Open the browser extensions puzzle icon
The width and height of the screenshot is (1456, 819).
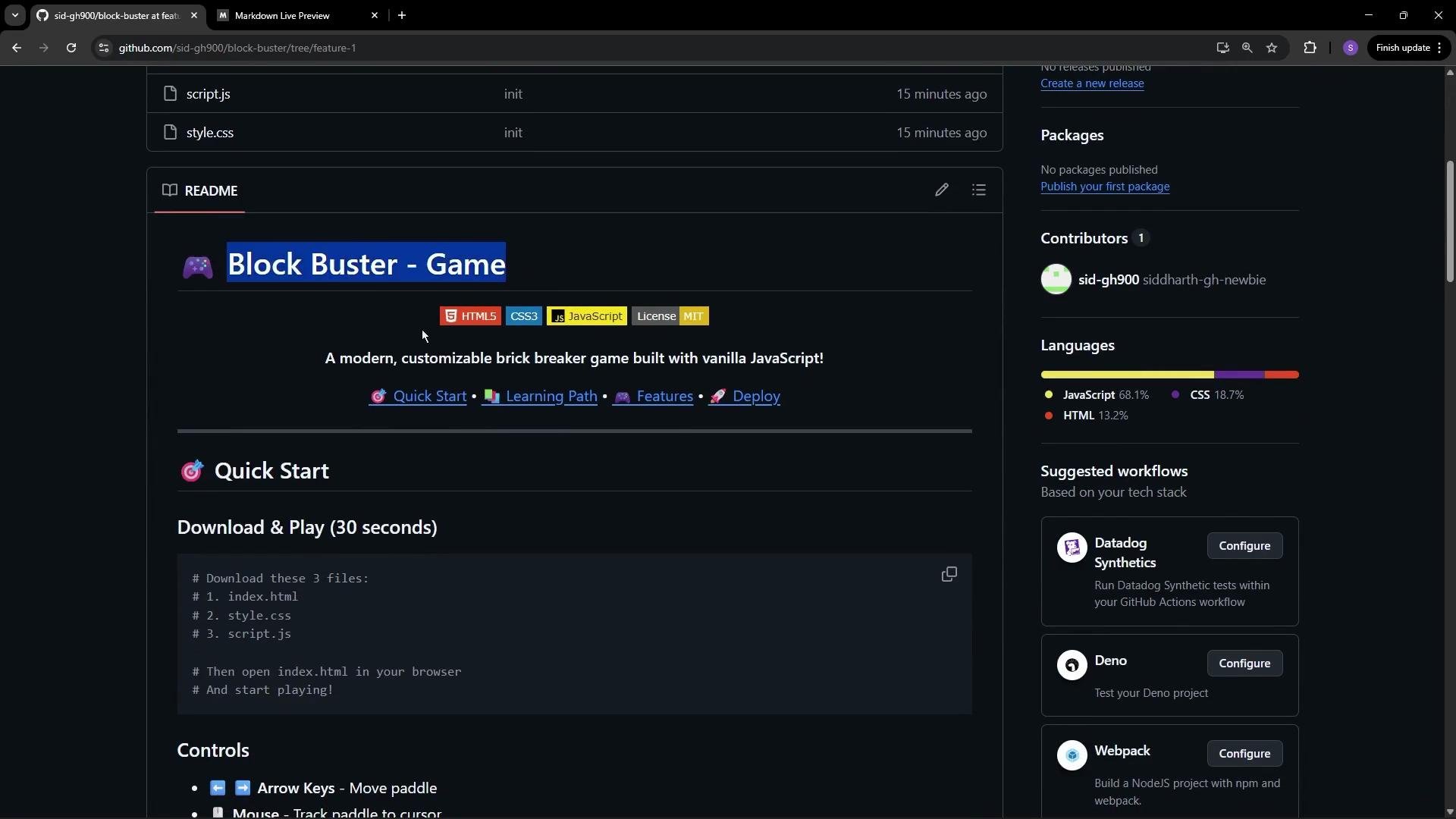pyautogui.click(x=1310, y=48)
